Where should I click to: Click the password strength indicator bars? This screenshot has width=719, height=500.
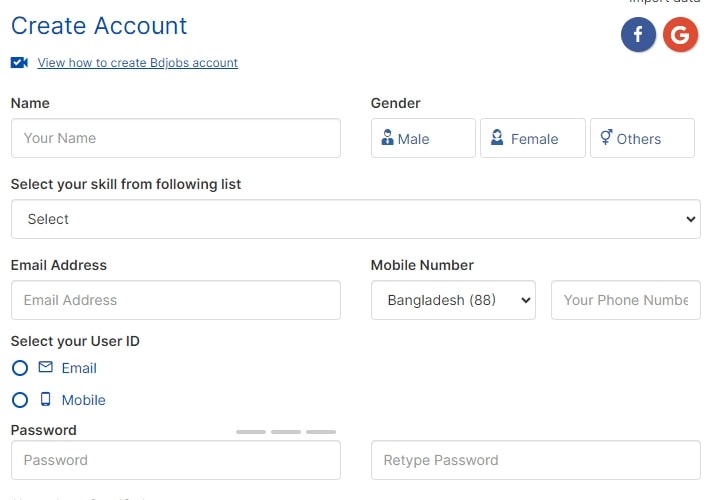point(286,432)
